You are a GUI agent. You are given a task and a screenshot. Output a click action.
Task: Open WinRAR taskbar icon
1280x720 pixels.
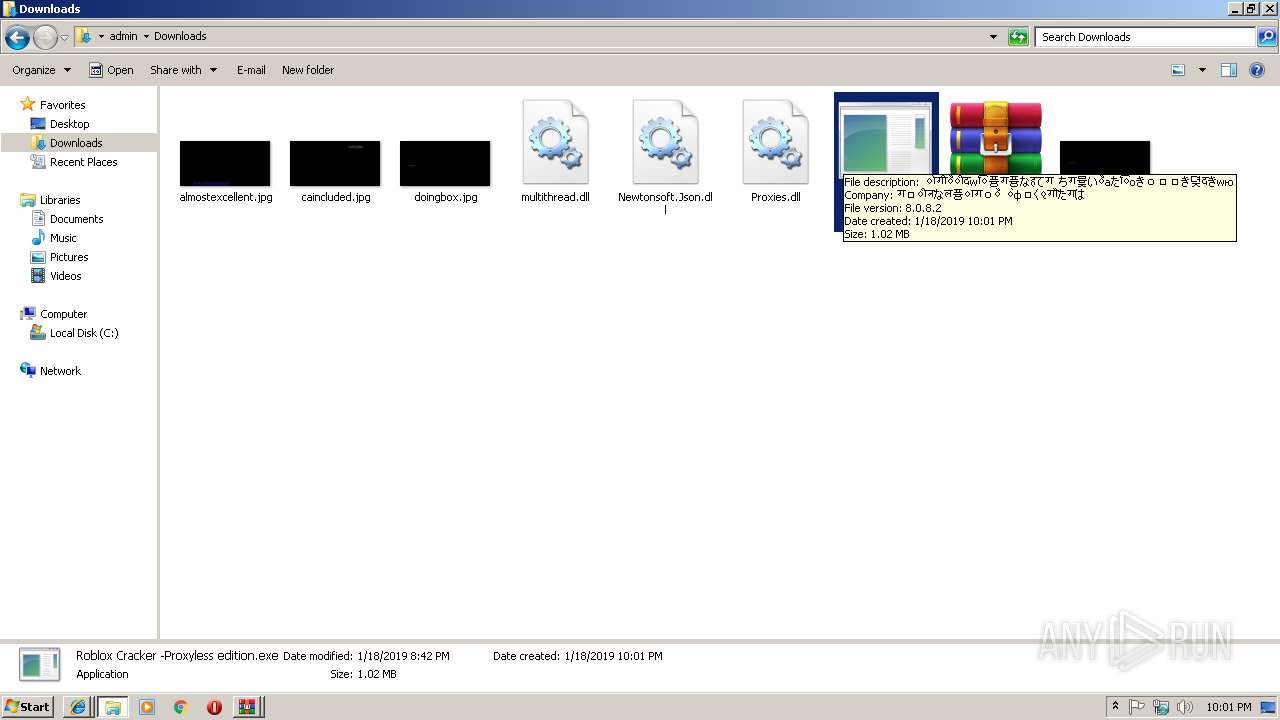click(246, 707)
